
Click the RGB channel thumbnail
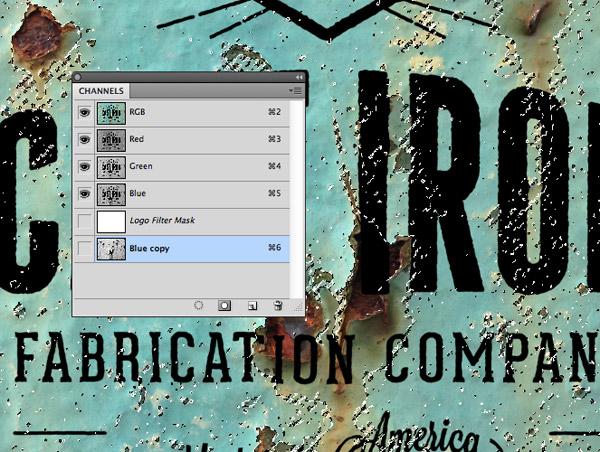(x=110, y=114)
